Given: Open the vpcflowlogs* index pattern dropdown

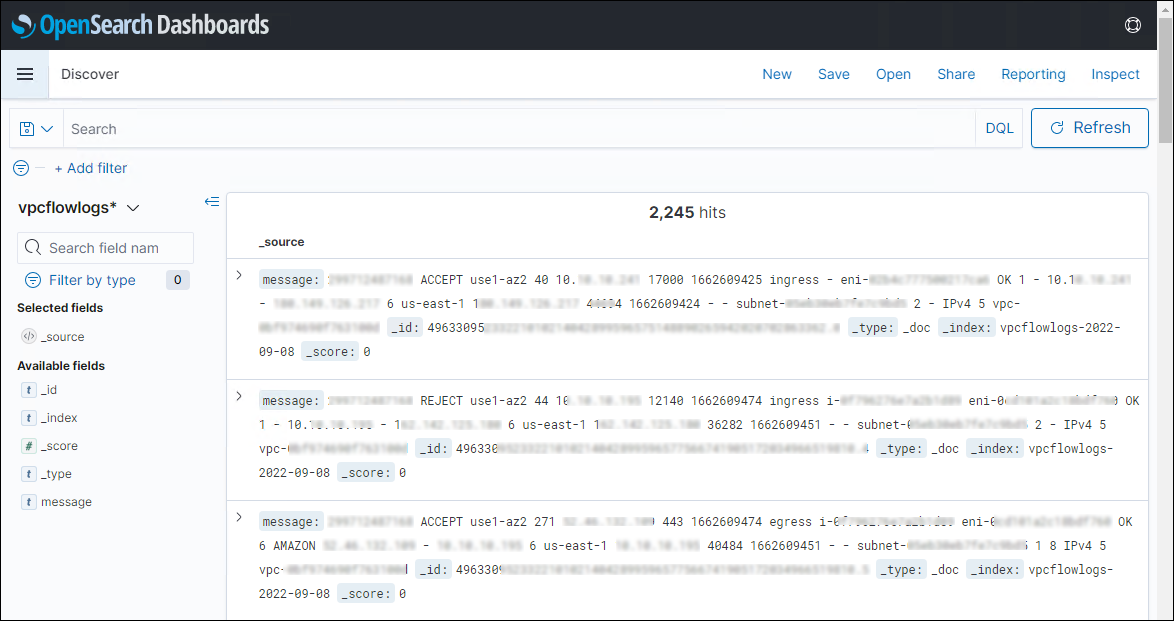Looking at the screenshot, I should coord(79,207).
